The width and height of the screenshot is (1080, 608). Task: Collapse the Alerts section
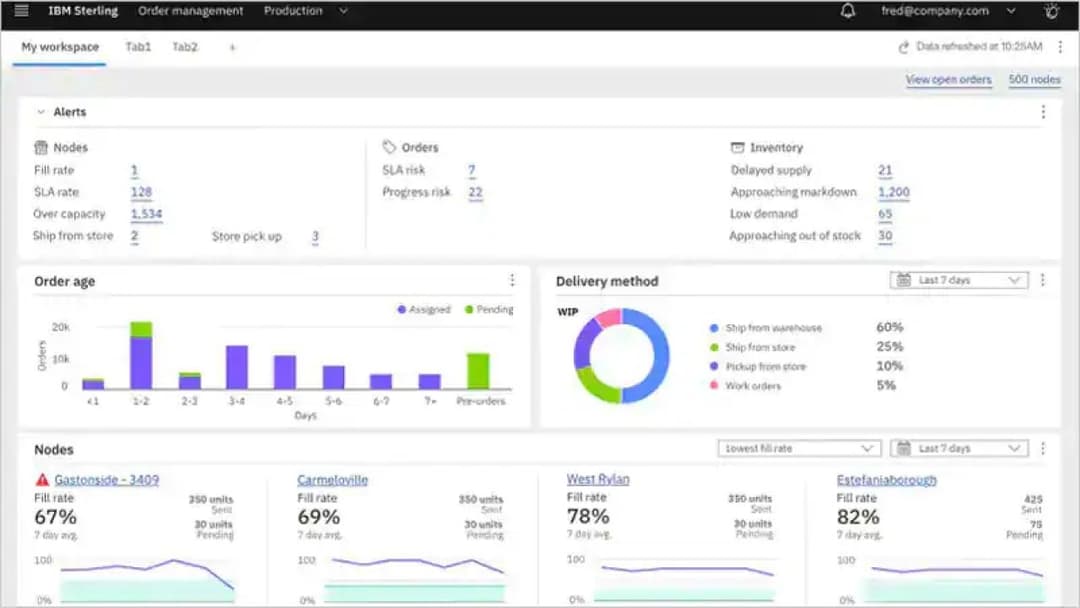tap(41, 112)
